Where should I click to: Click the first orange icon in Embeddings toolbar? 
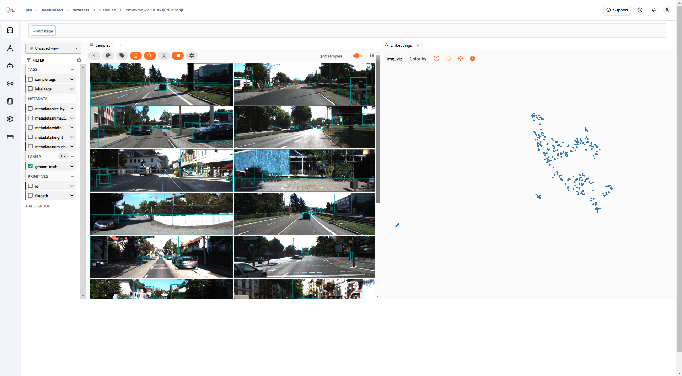click(437, 58)
